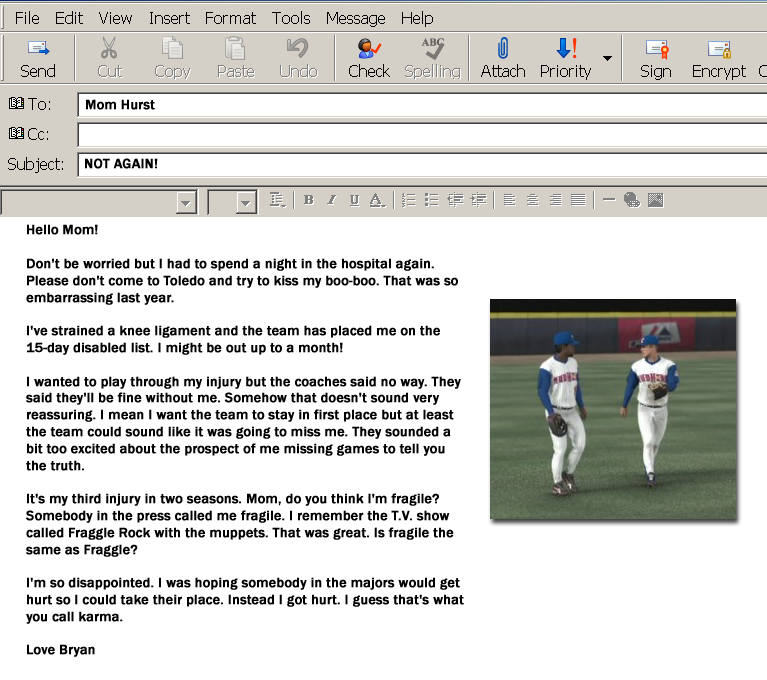Image resolution: width=767 pixels, height=680 pixels.
Task: Click the Subject field reading NOT AGAIN!
Action: coord(422,164)
